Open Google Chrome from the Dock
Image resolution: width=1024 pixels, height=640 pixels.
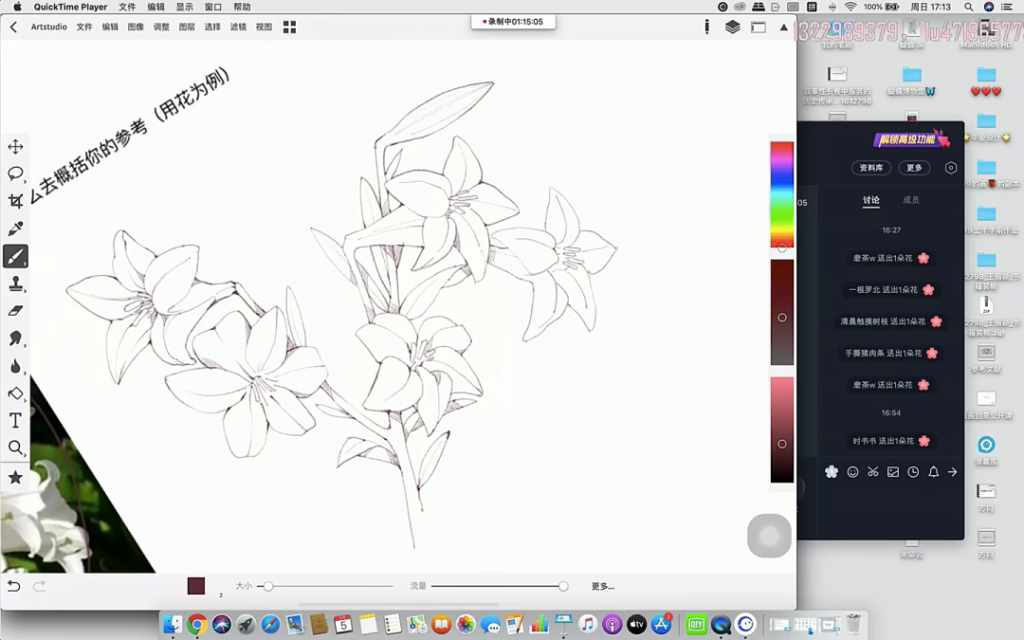click(197, 625)
